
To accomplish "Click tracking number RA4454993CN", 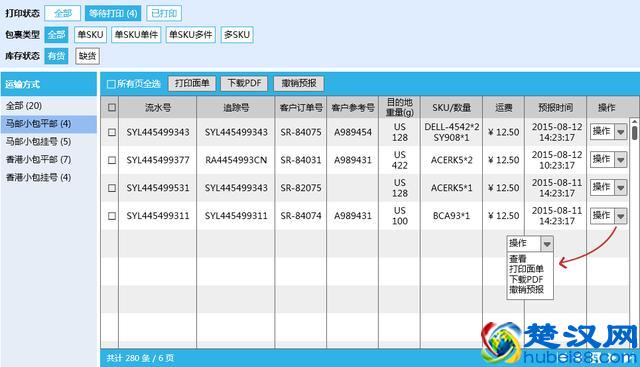I will coord(236,160).
